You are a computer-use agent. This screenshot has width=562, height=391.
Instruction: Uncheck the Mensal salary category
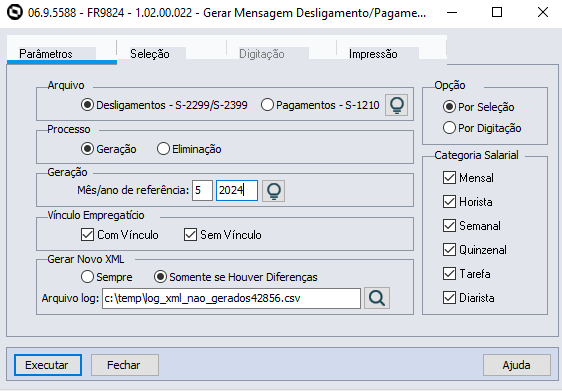[468, 177]
